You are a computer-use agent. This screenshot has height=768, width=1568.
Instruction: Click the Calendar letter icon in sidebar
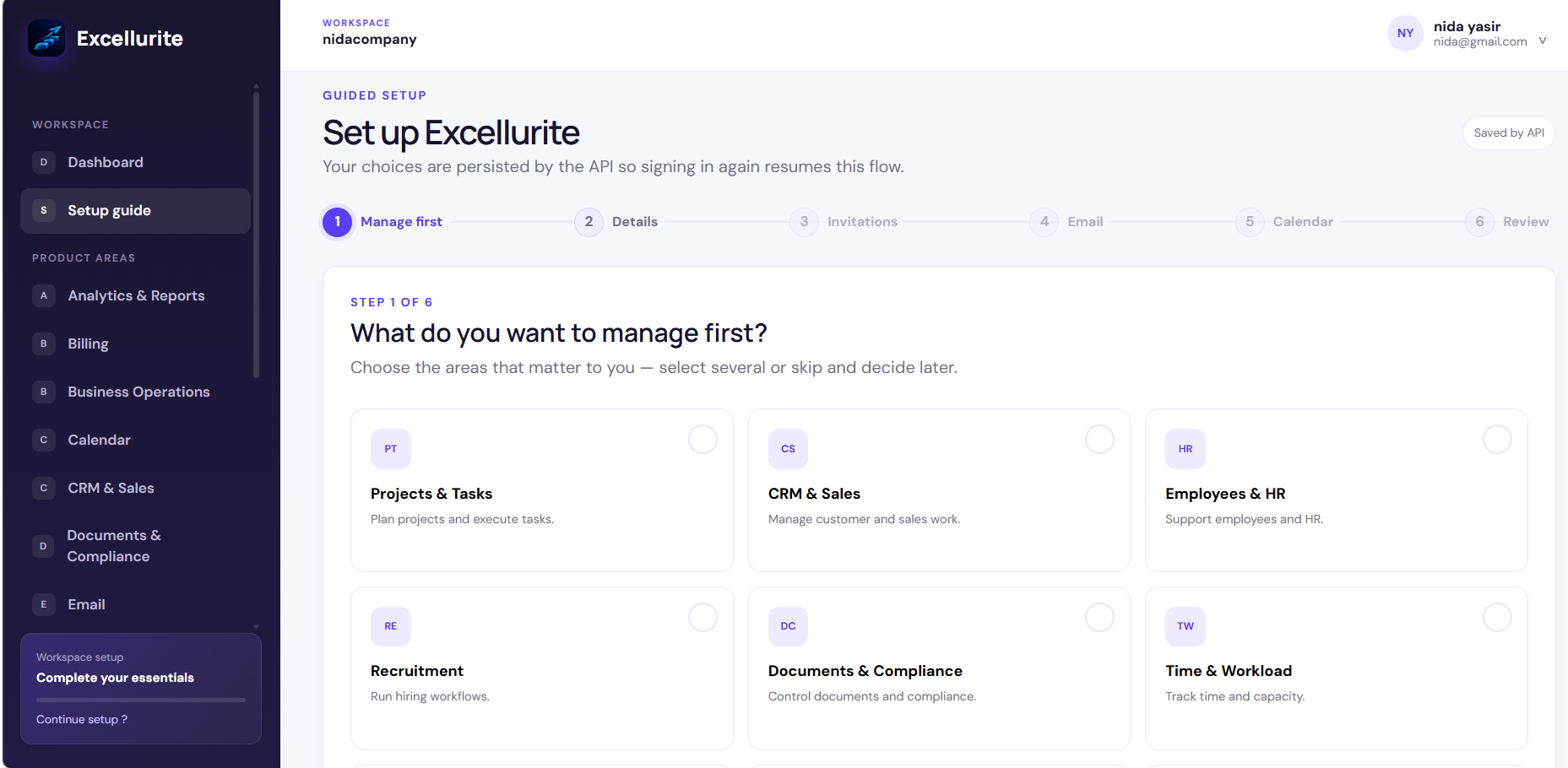click(x=44, y=440)
